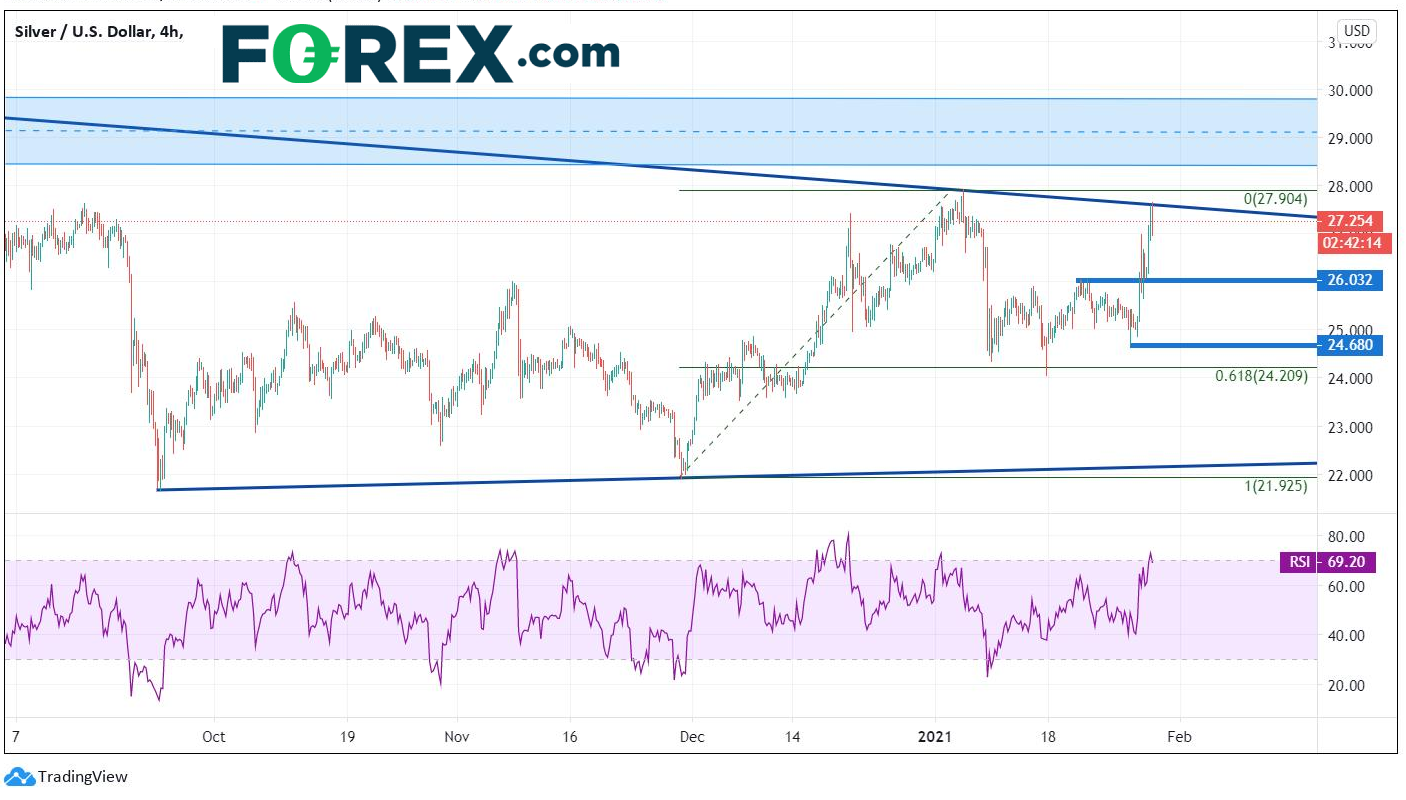Click Dec on the time axis
The height and width of the screenshot is (800, 1406).
click(x=691, y=736)
